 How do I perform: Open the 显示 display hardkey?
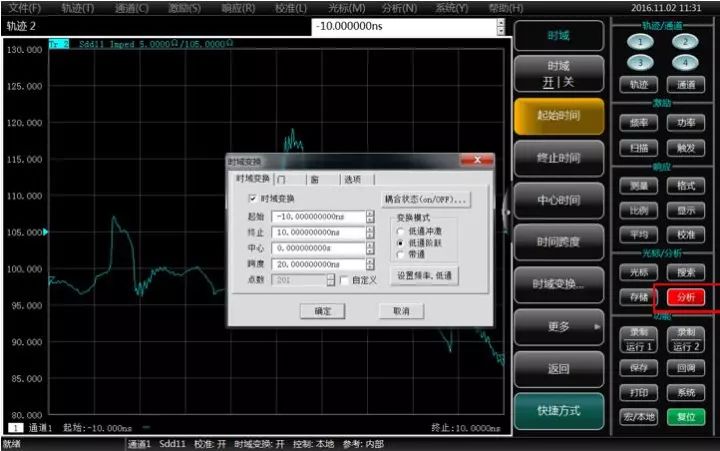coord(686,210)
